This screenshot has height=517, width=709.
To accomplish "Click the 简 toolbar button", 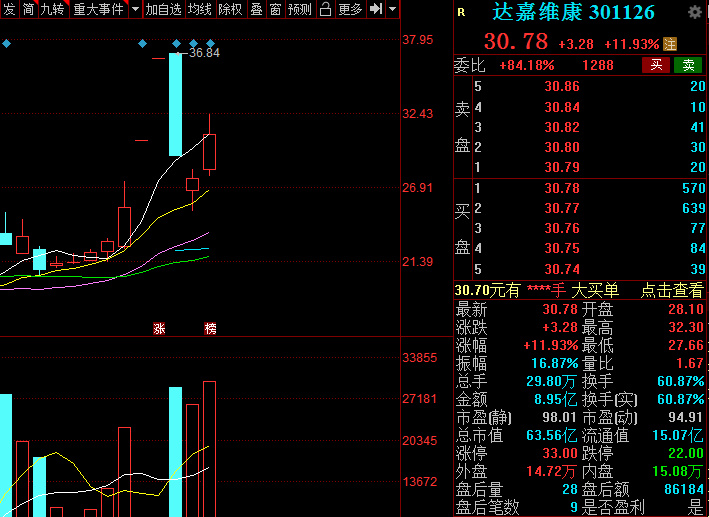I will 28,9.
